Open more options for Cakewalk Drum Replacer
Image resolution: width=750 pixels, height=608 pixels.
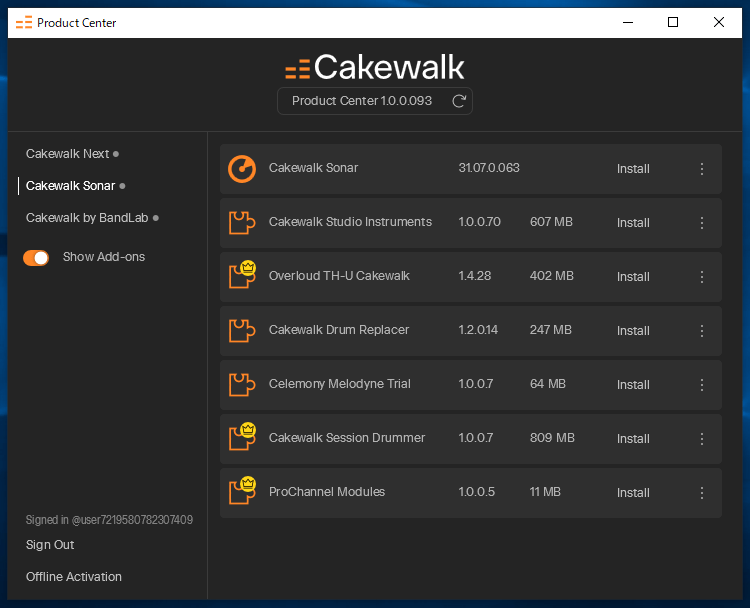click(x=702, y=331)
